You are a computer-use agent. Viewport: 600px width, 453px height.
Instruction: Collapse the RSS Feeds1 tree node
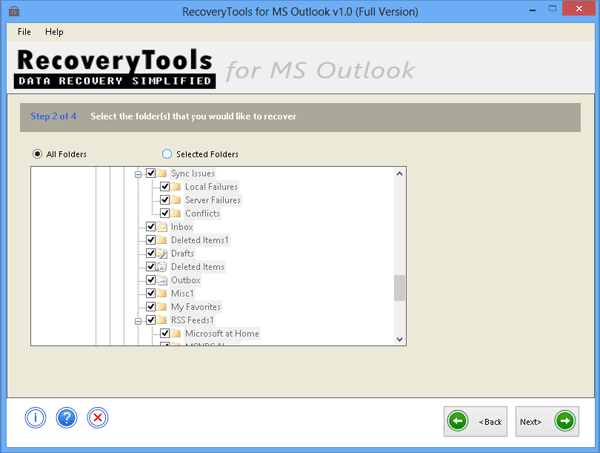[138, 321]
